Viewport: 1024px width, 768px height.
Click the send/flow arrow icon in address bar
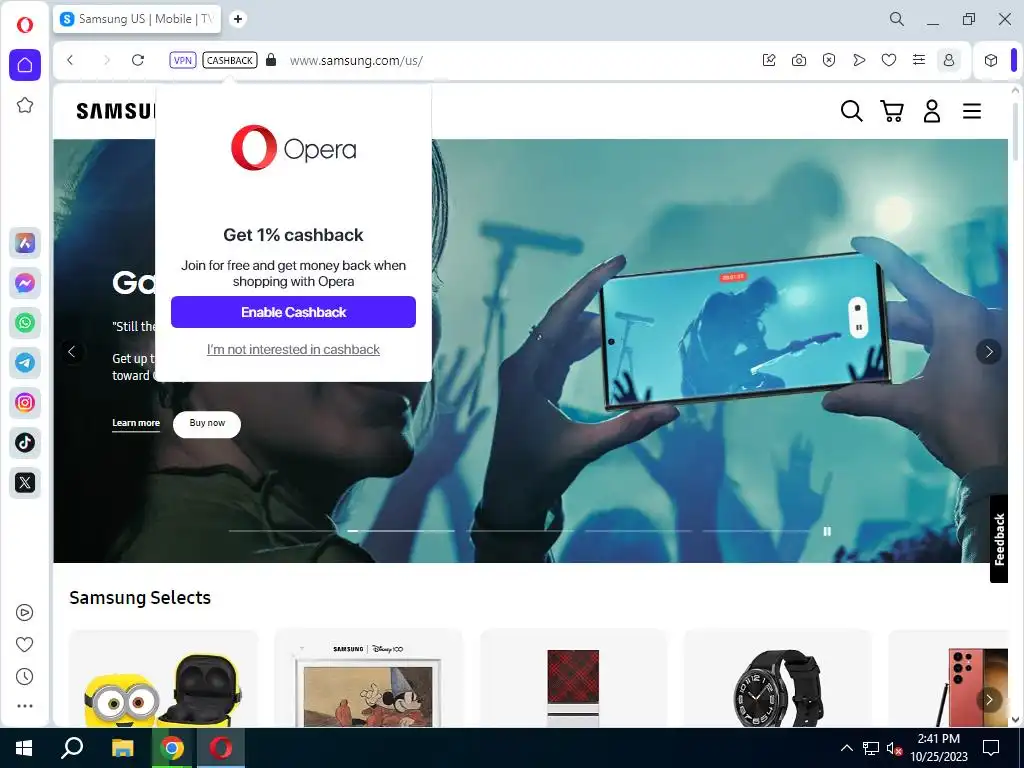[859, 60]
